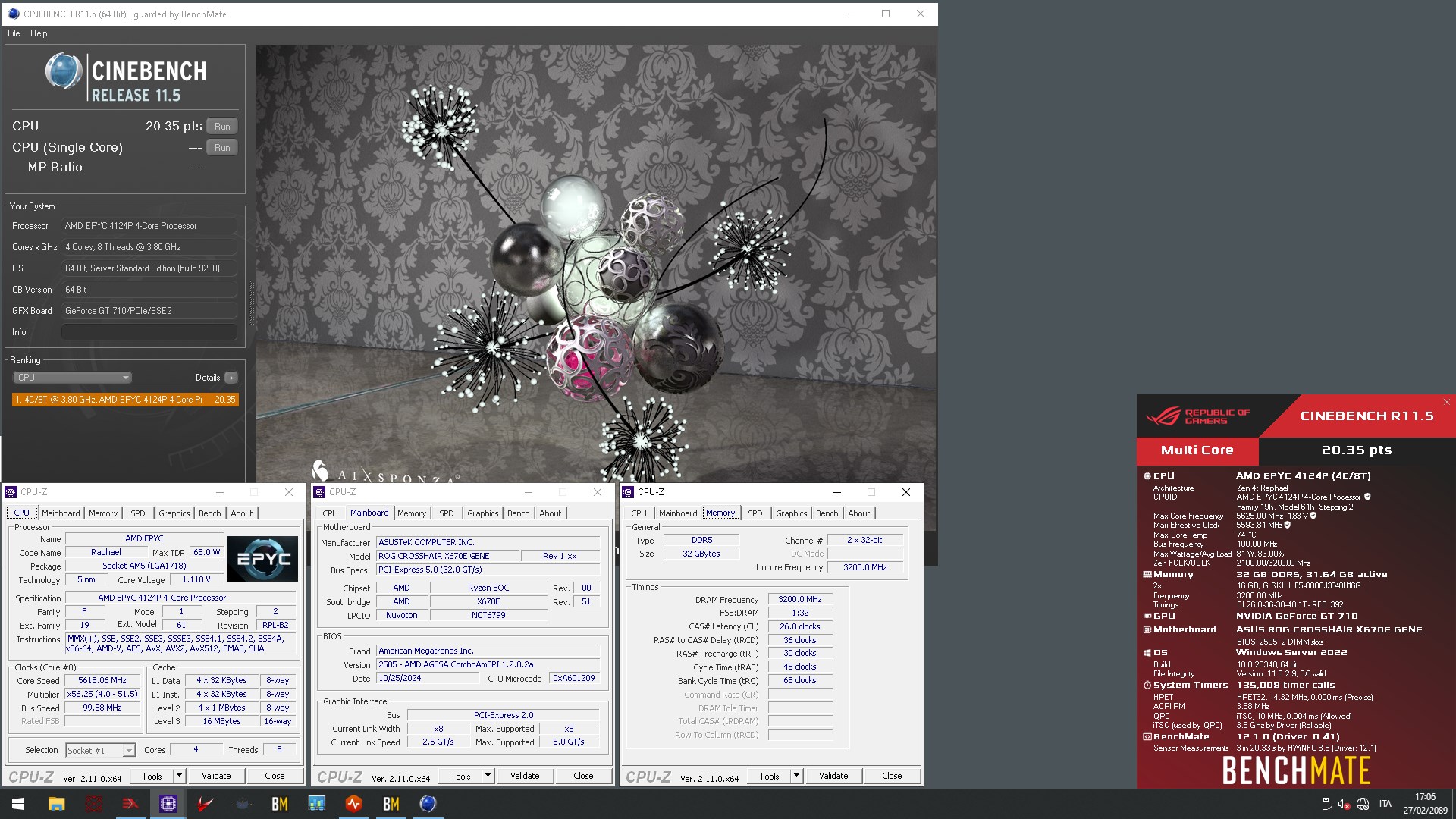Open the red wireframe app in taskbar
Viewport: 1456px width, 819px height.
point(93,804)
